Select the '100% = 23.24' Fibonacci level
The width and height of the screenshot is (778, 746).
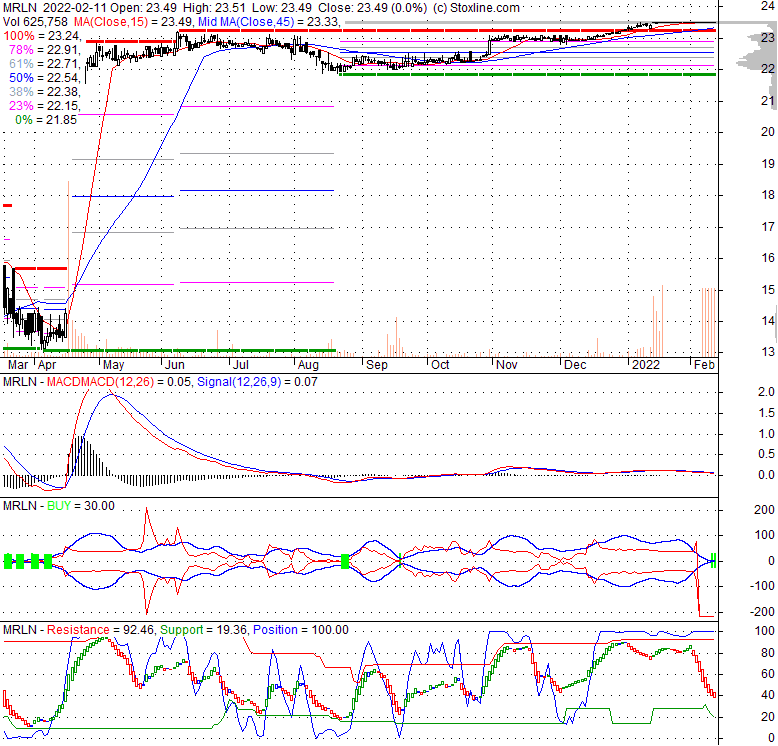42,36
